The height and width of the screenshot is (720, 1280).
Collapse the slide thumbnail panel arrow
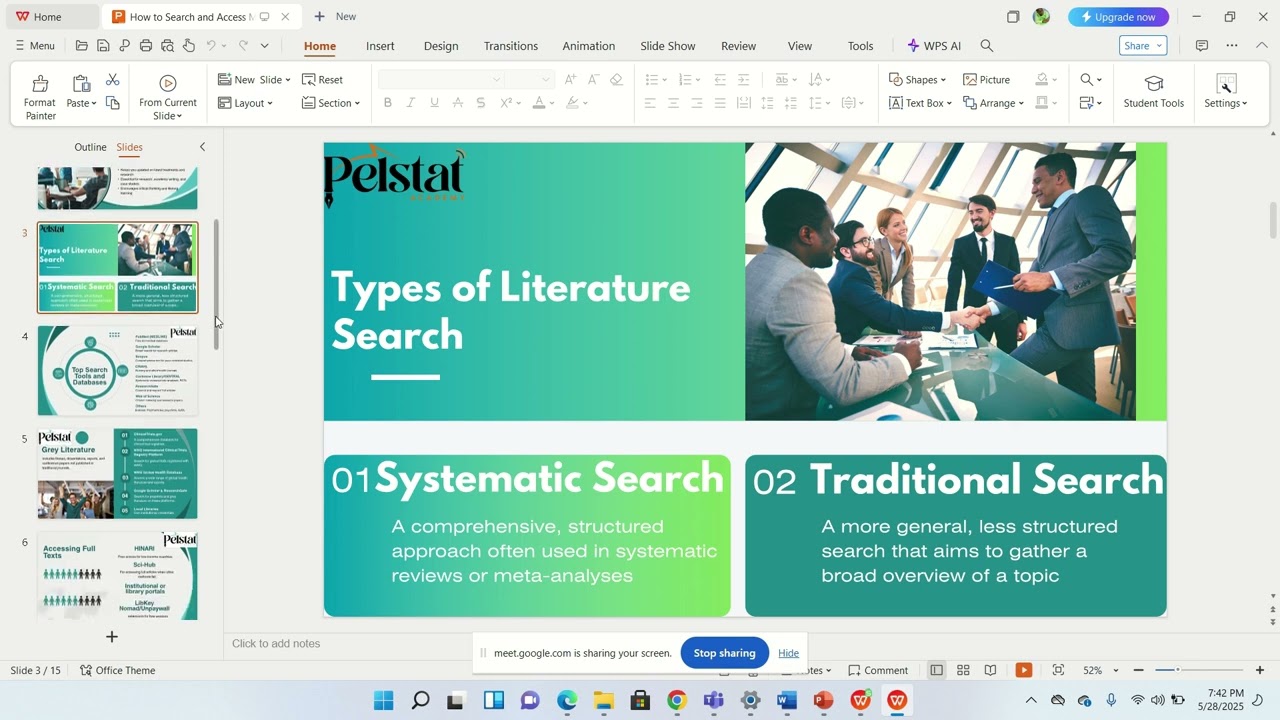pos(202,147)
